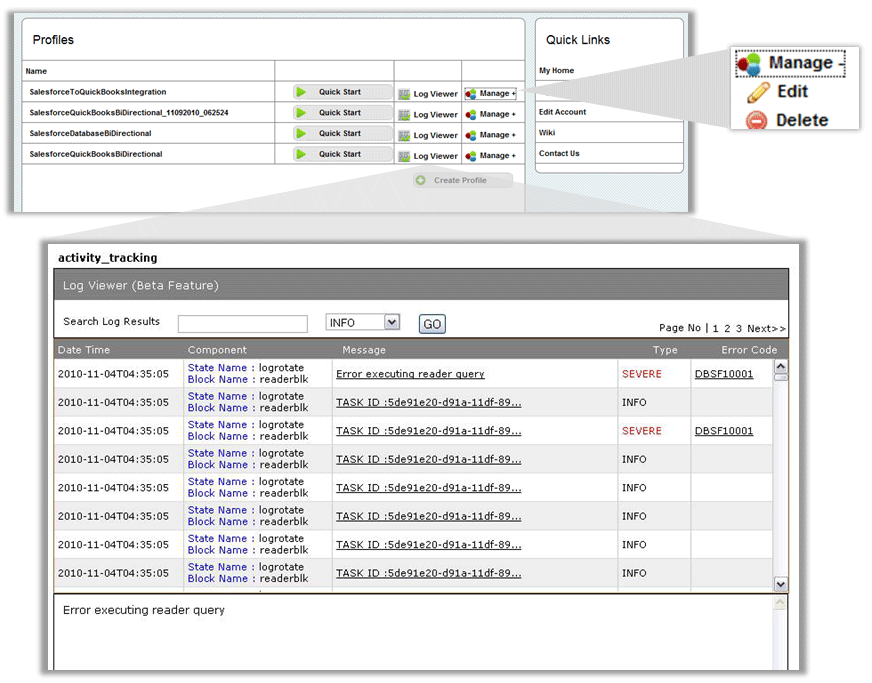This screenshot has height=683, width=872.
Task: Open Log Viewer icon for SalesforceDatabaseBiDirectional
Action: (x=404, y=135)
